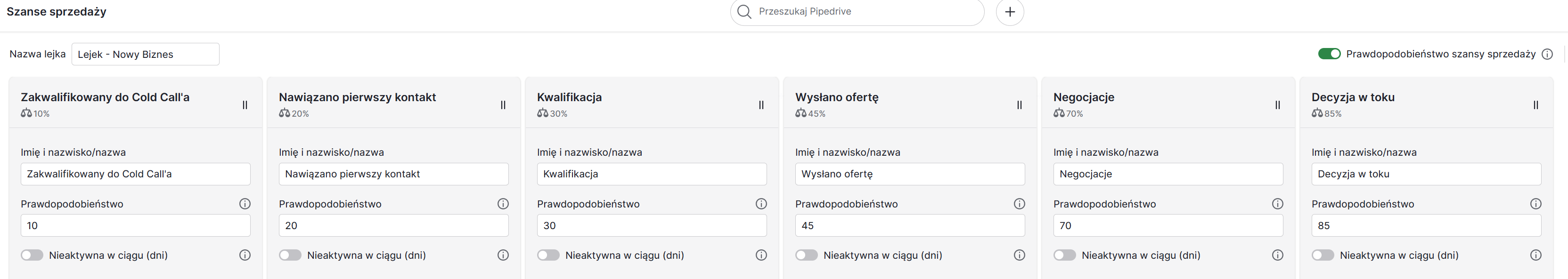Screen dimensions: 1568x279
Task: Disable Prawdopodobieństwo szansy sprzedaży toggle
Action: [x=1329, y=54]
